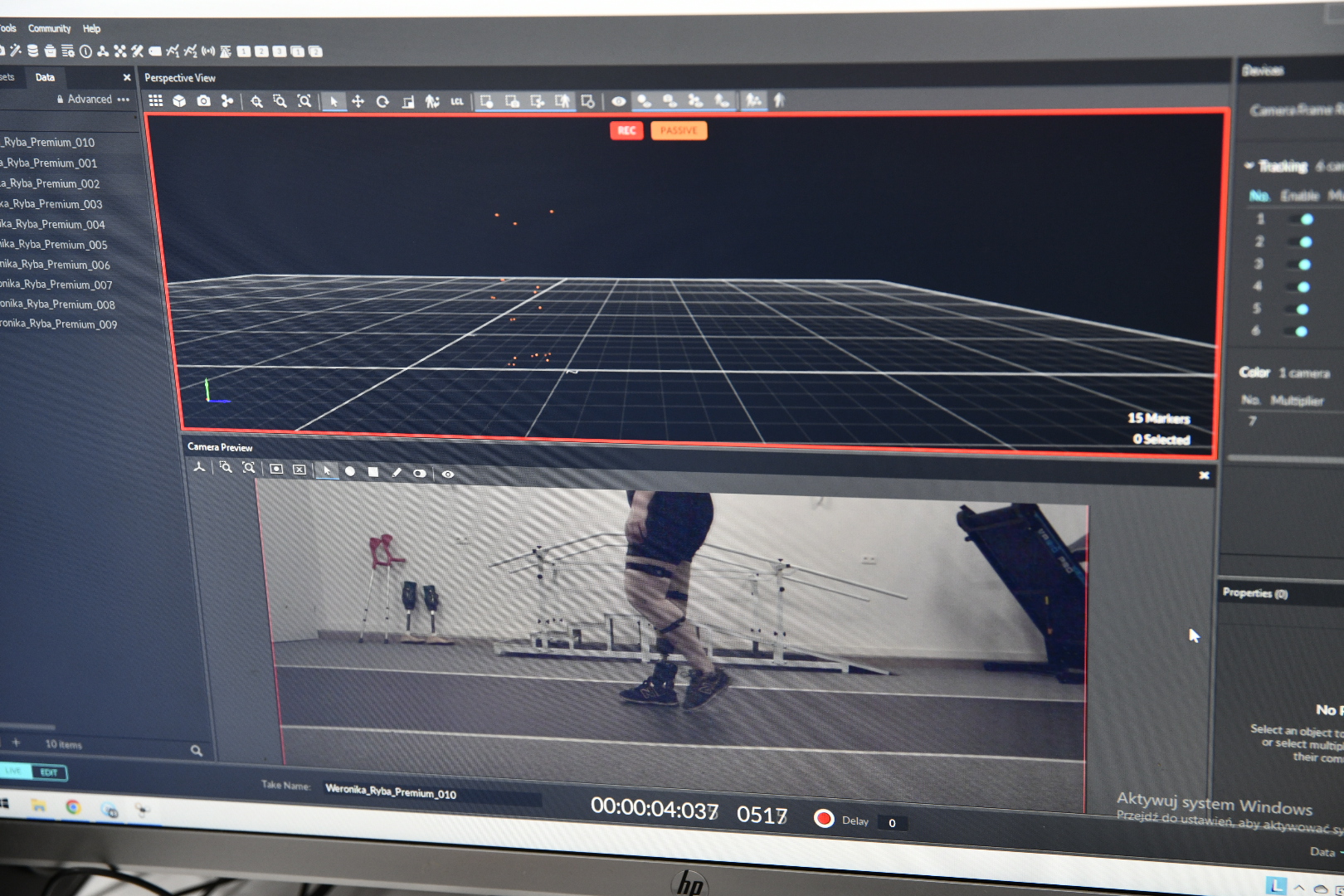Open the Devices pane tab
Viewport: 1344px width, 896px height.
coord(1263,71)
